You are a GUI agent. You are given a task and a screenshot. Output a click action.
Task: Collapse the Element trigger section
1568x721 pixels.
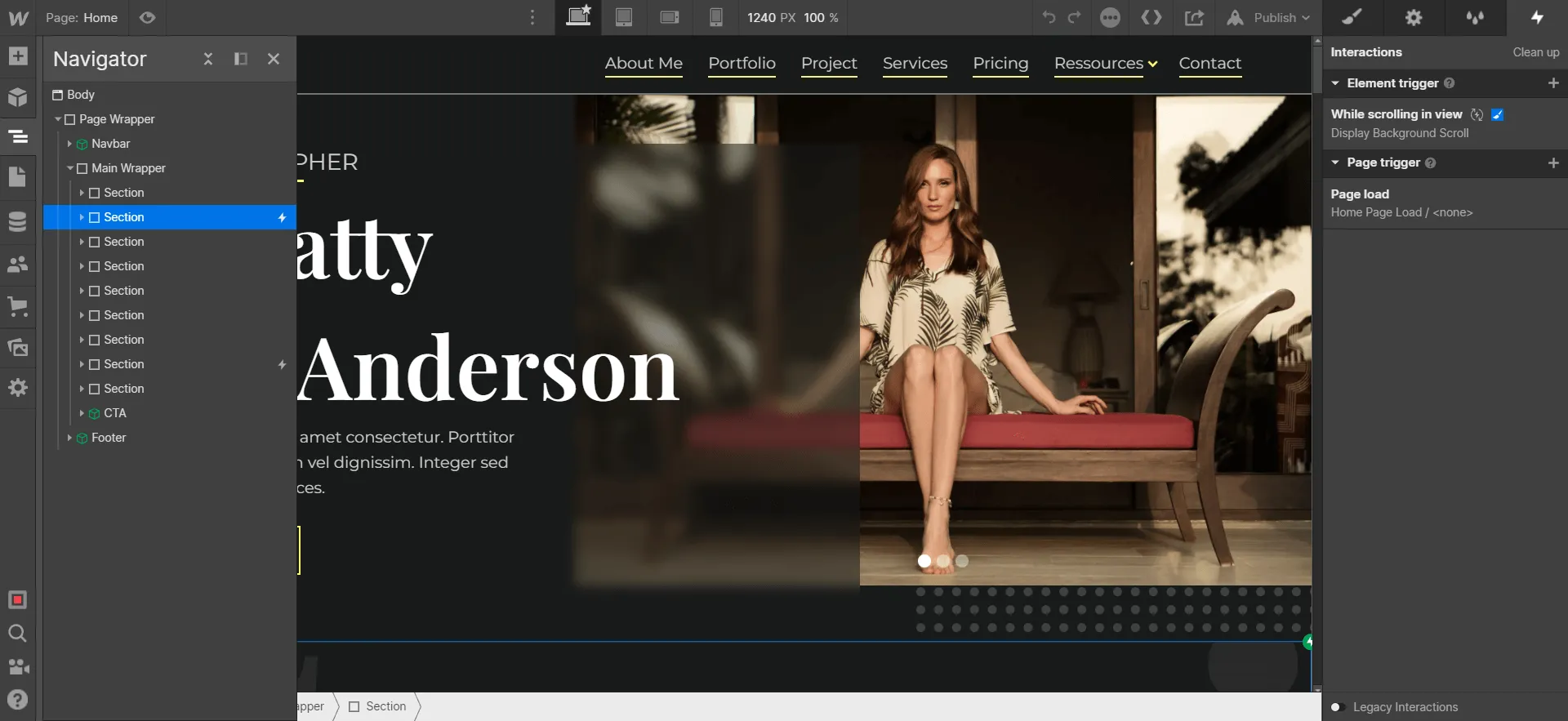[1335, 83]
